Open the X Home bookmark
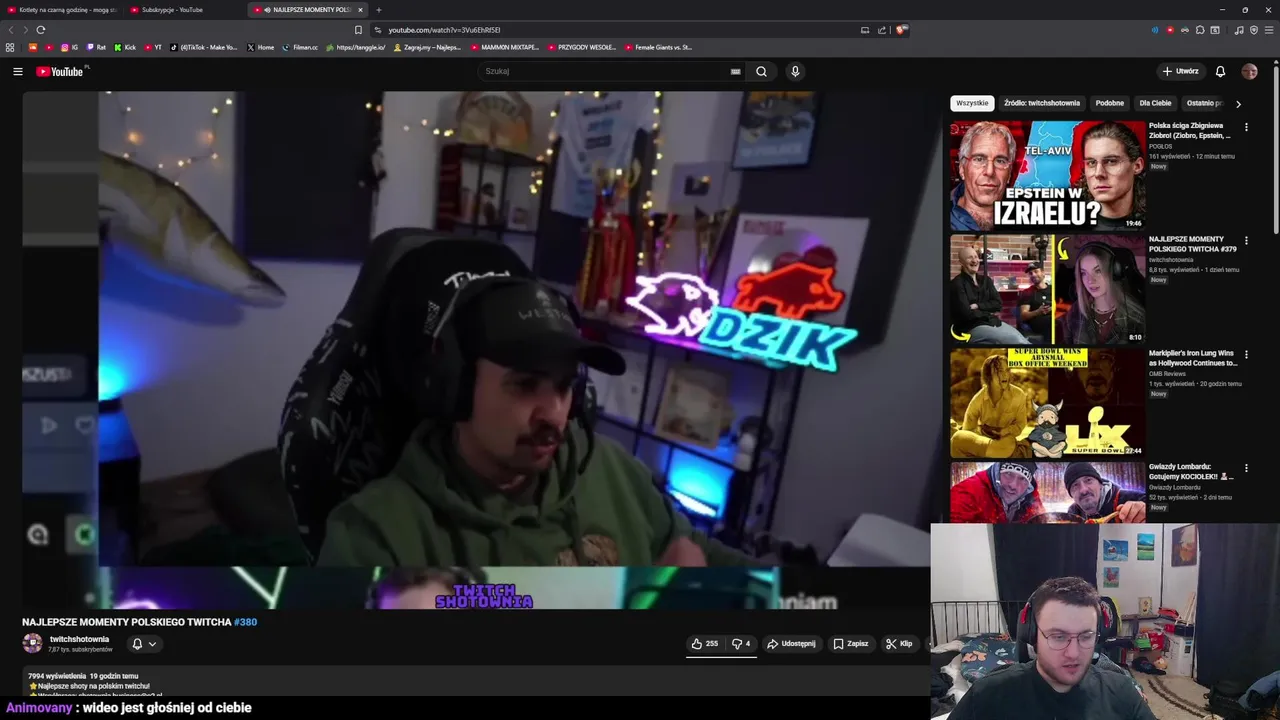The height and width of the screenshot is (720, 1280). [261, 47]
